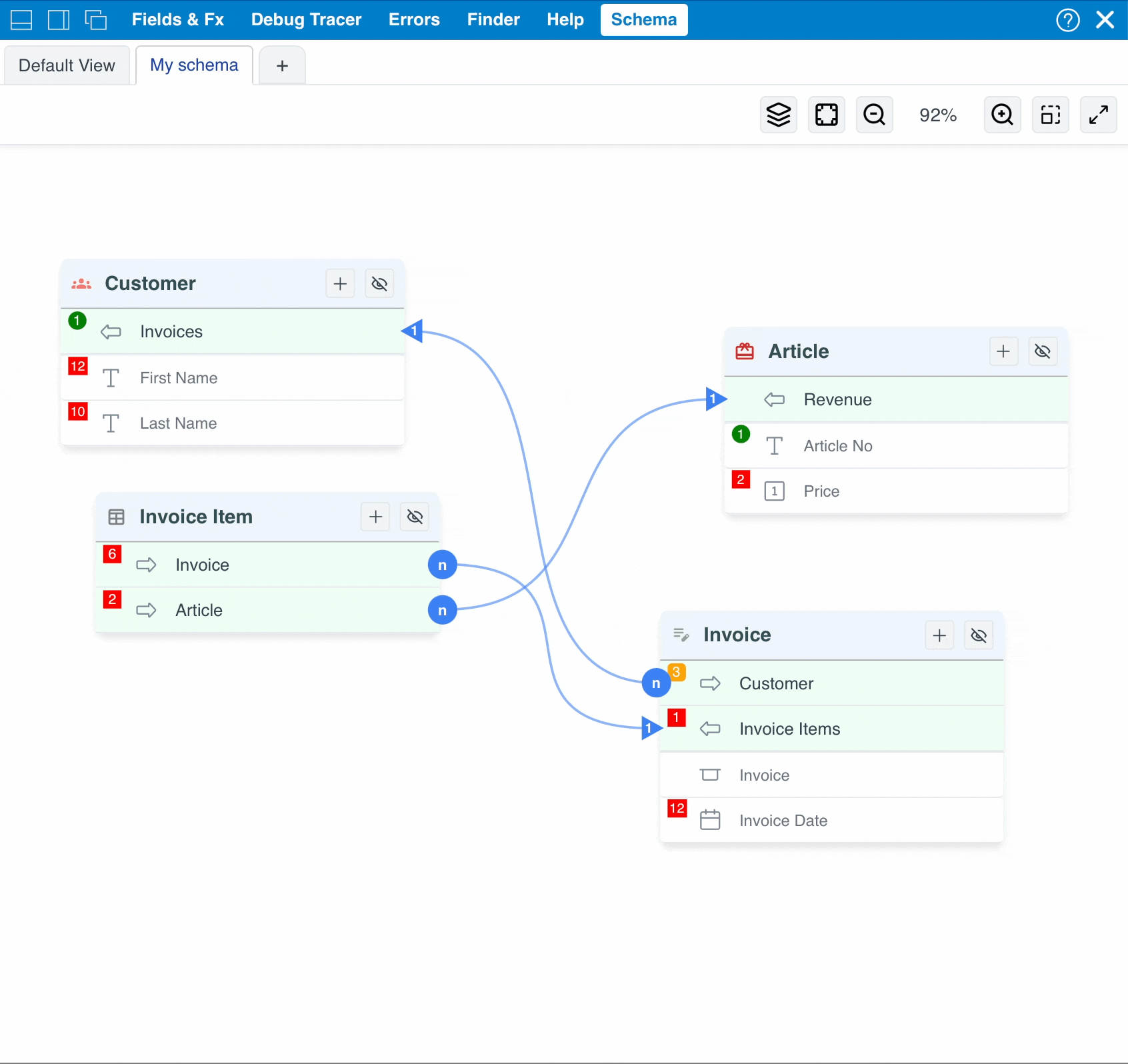Open the help question mark icon

pos(1068,20)
